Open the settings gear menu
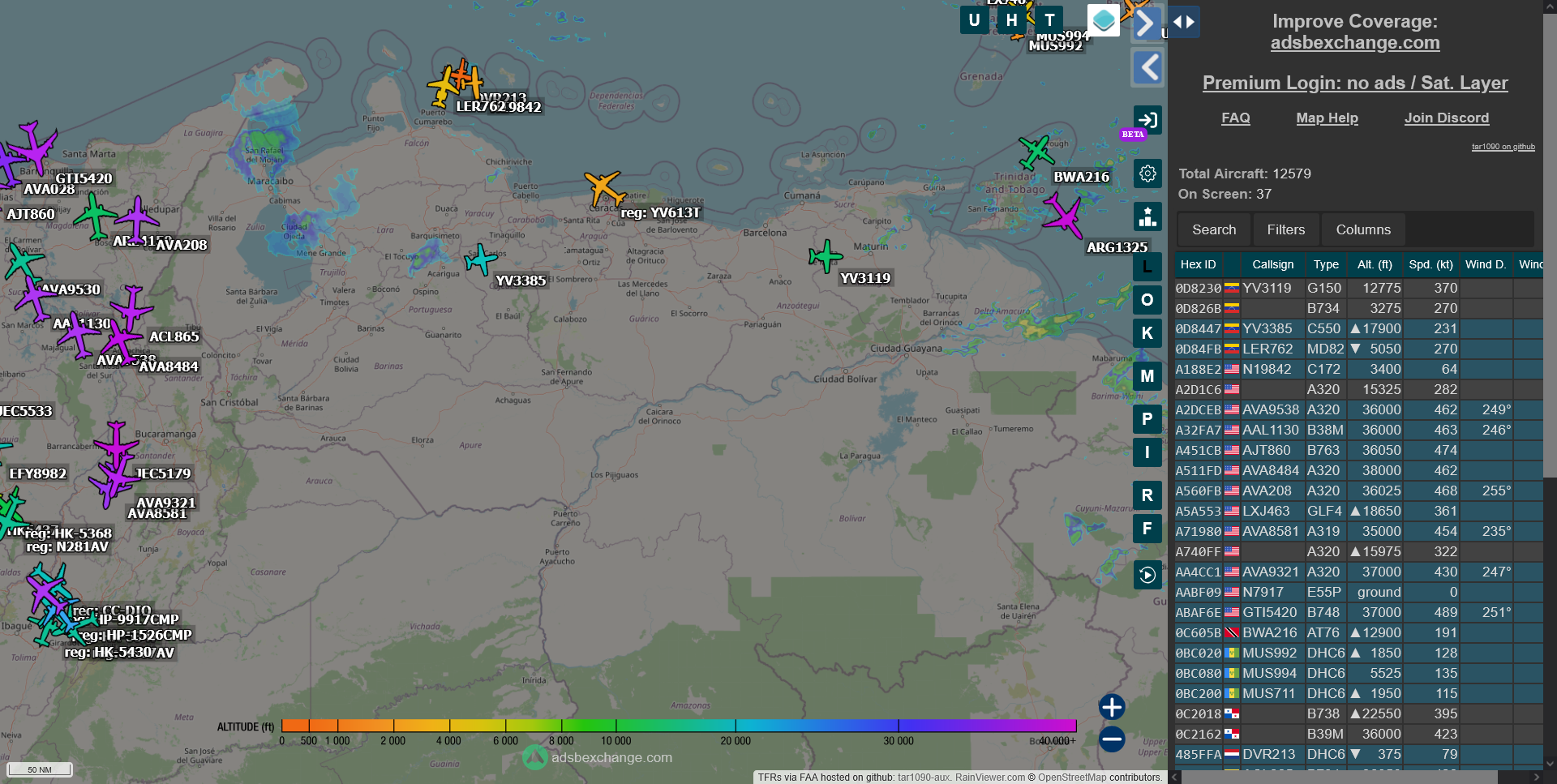Screen dimensions: 1557x784 point(1147,174)
